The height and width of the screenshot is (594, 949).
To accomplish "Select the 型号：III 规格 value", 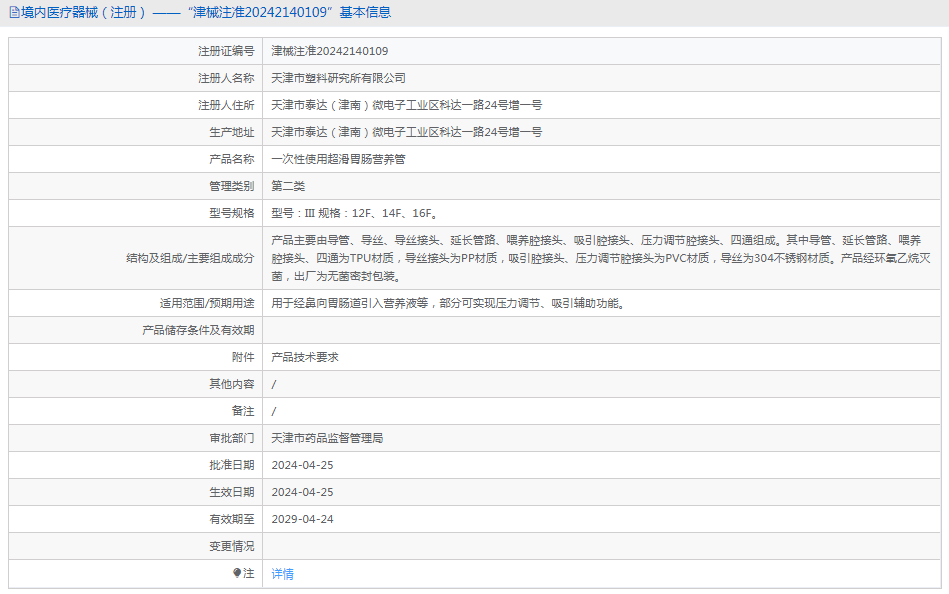I will click(x=355, y=213).
